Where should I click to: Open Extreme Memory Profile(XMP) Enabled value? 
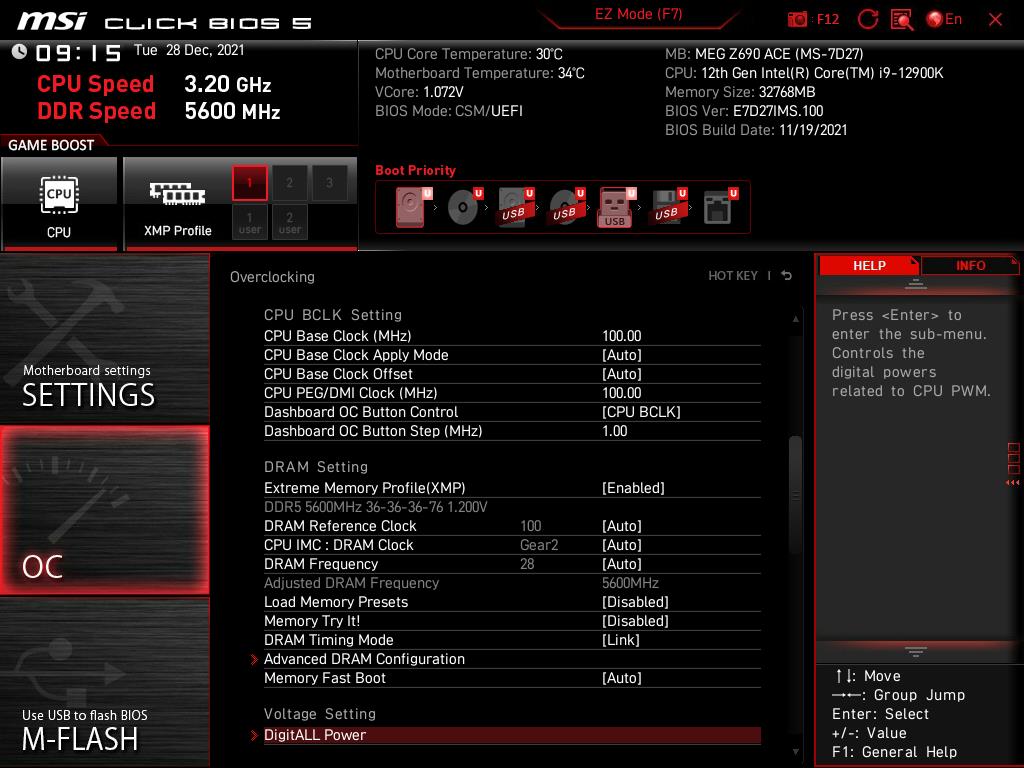click(x=633, y=488)
